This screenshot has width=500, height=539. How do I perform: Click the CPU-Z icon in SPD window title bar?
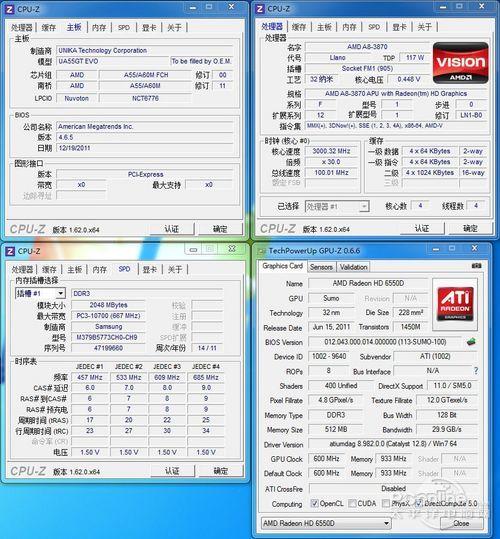10,251
